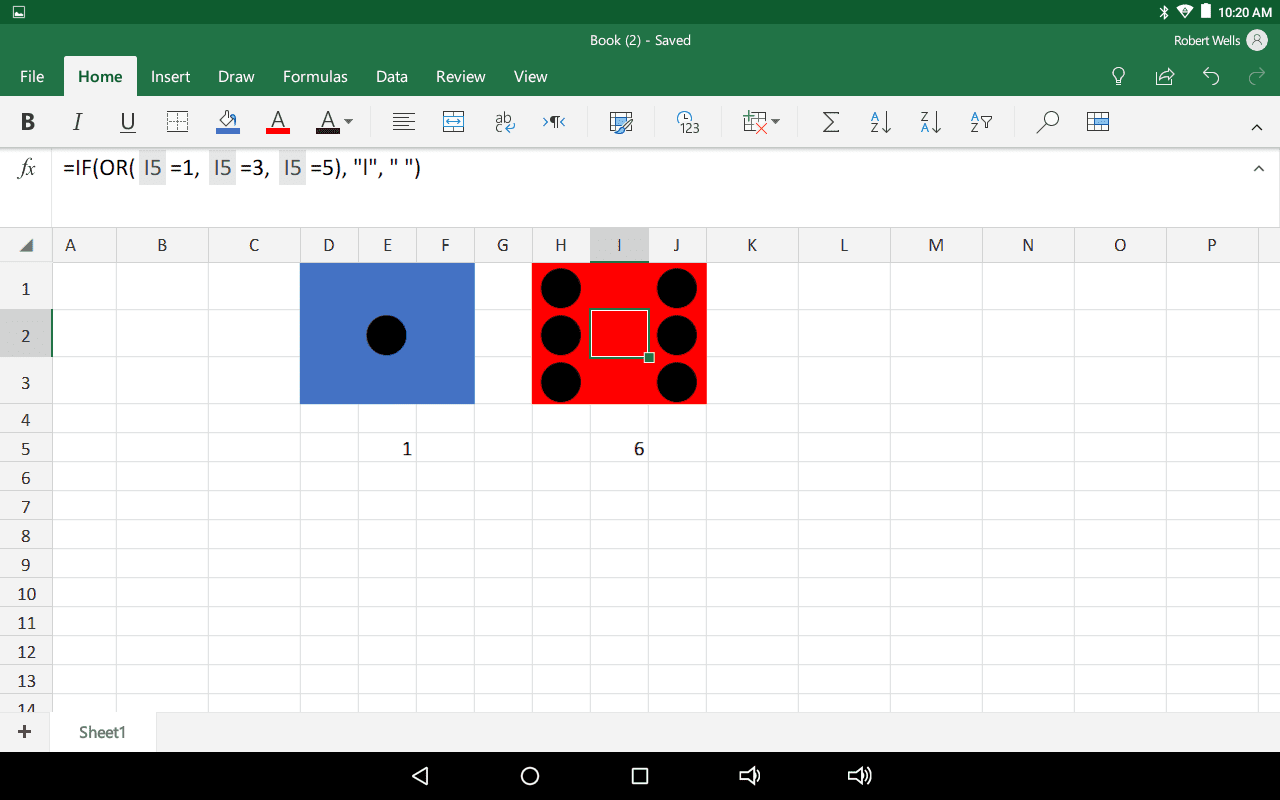This screenshot has width=1280, height=800.
Task: Click the Select All corner triangle
Action: point(26,245)
